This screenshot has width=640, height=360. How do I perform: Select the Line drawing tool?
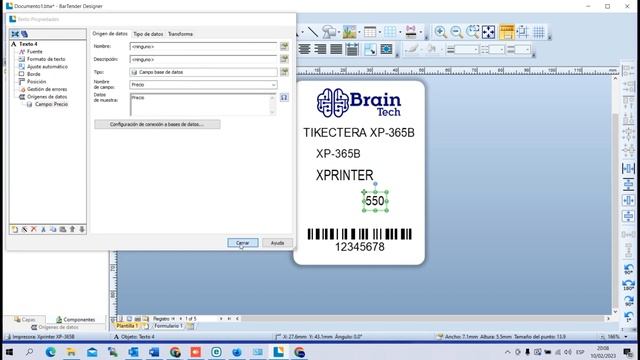pos(313,32)
